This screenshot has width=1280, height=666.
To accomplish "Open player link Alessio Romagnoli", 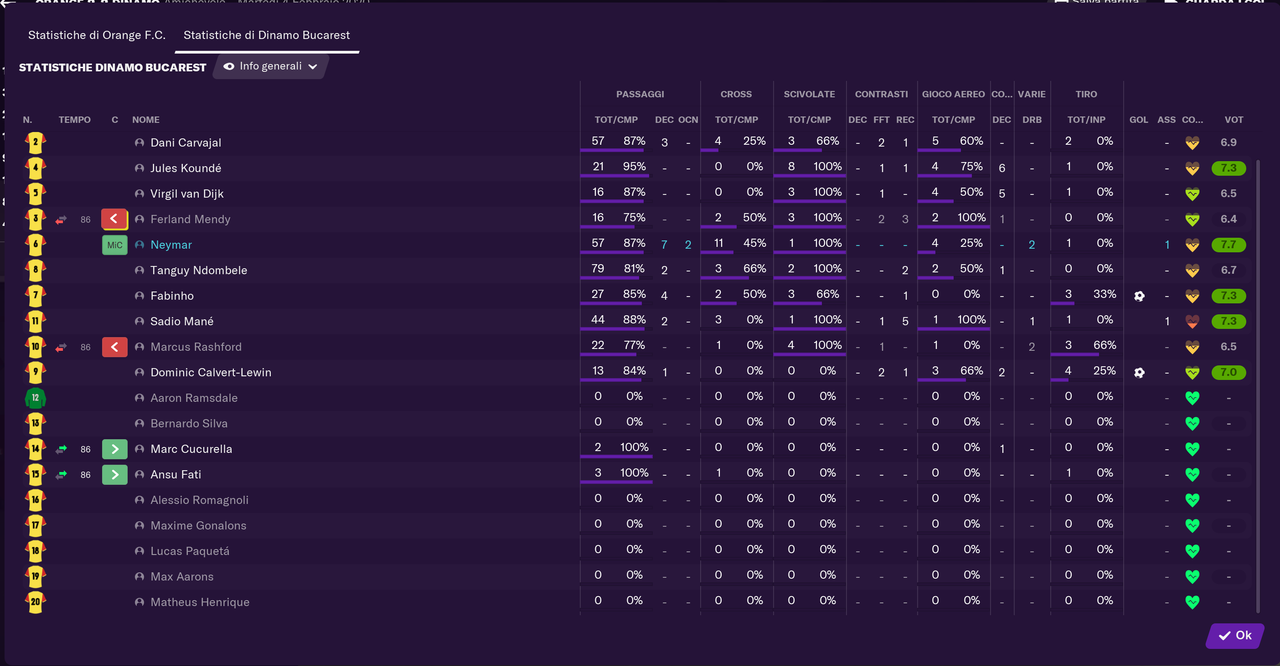I will click(x=199, y=500).
